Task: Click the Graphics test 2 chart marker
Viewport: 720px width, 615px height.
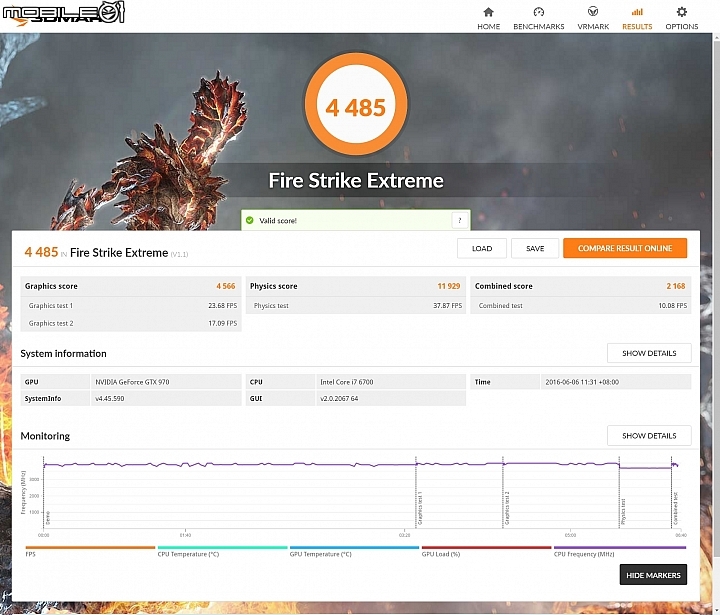Action: point(507,508)
